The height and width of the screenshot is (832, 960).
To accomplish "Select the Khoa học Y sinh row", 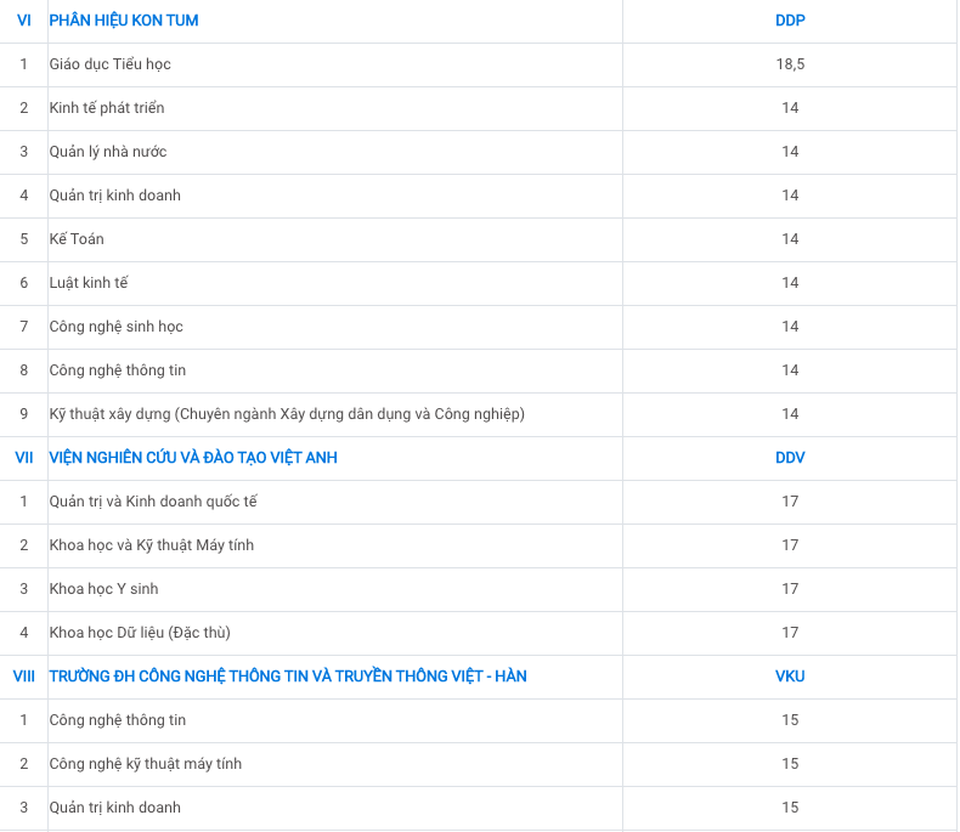I will tap(104, 589).
